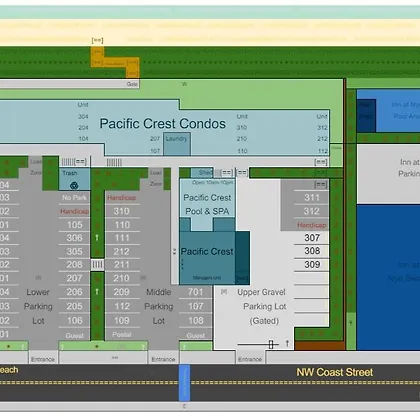The image size is (420, 420).
Task: Click the up arrow beside parking space 306
Action: pyautogui.click(x=97, y=237)
